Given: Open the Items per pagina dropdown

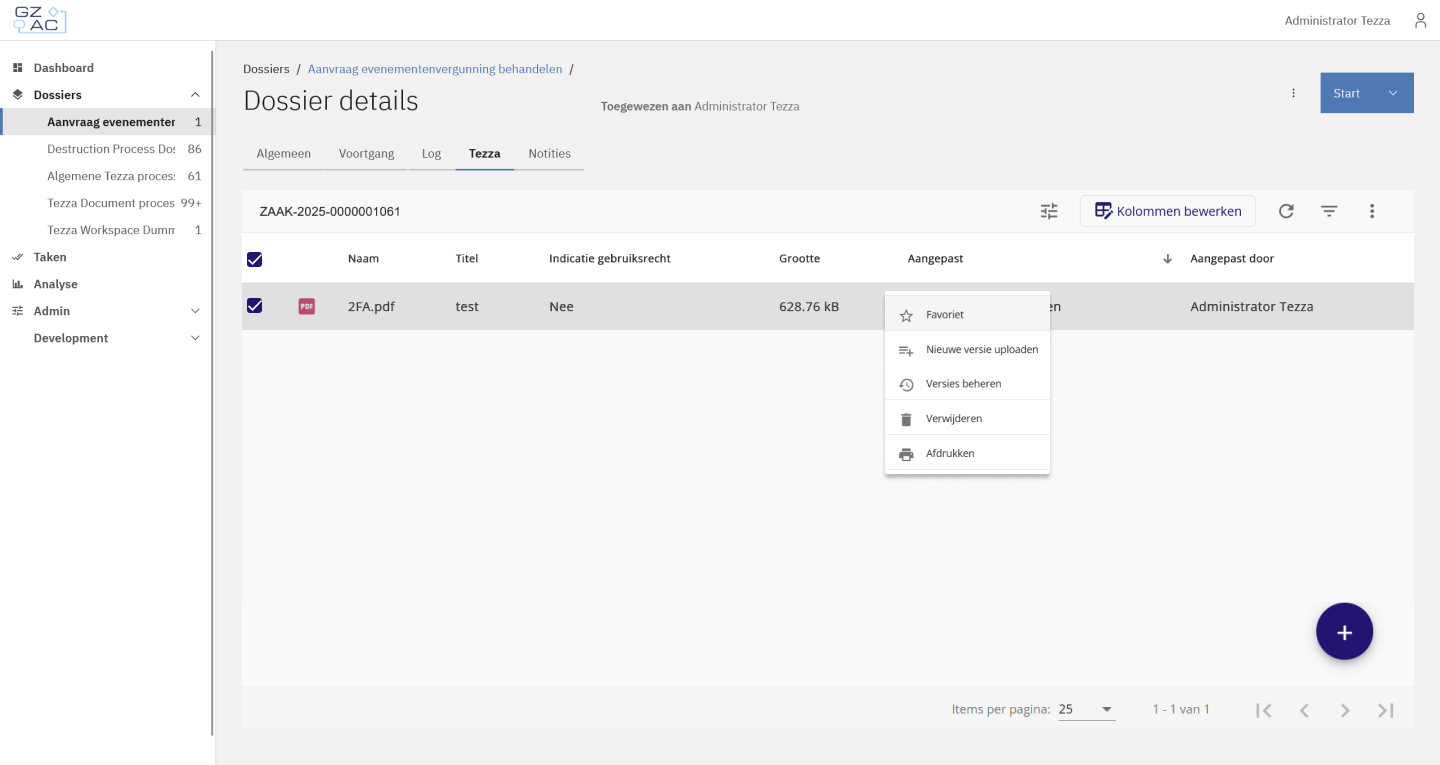Looking at the screenshot, I should pos(1086,709).
